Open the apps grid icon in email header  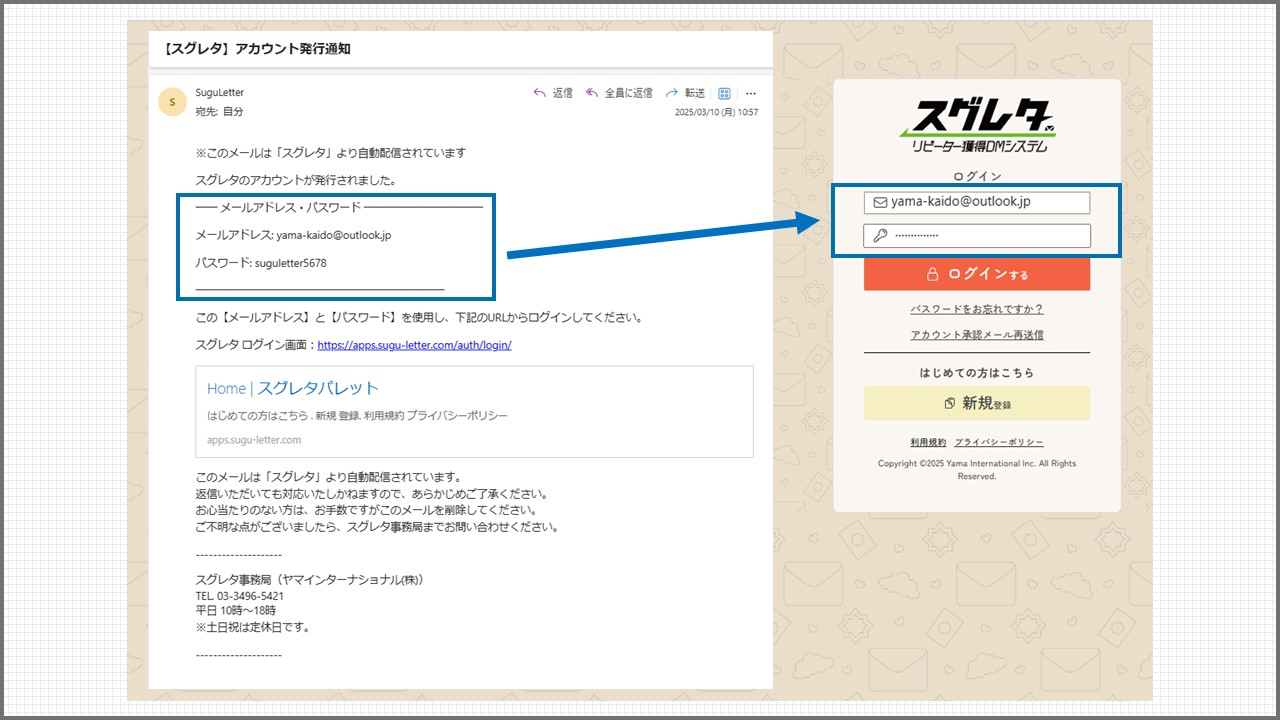click(725, 93)
